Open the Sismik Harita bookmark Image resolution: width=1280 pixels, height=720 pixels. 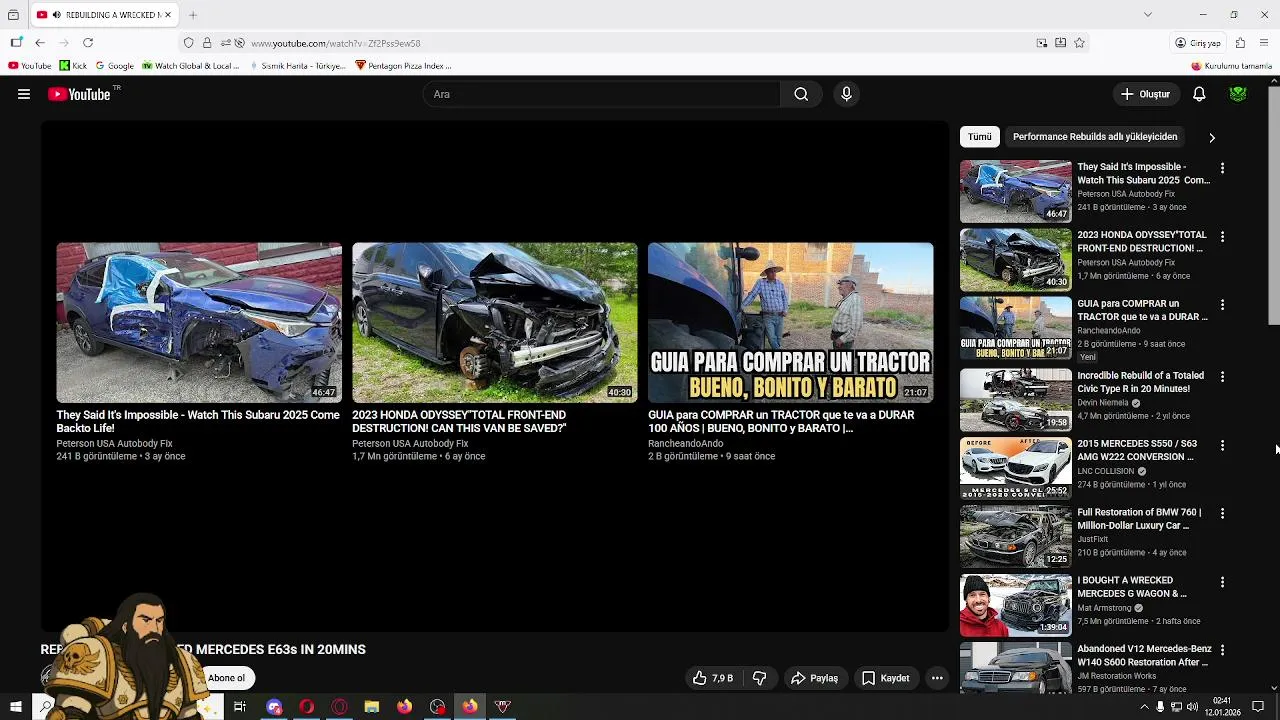coord(297,66)
